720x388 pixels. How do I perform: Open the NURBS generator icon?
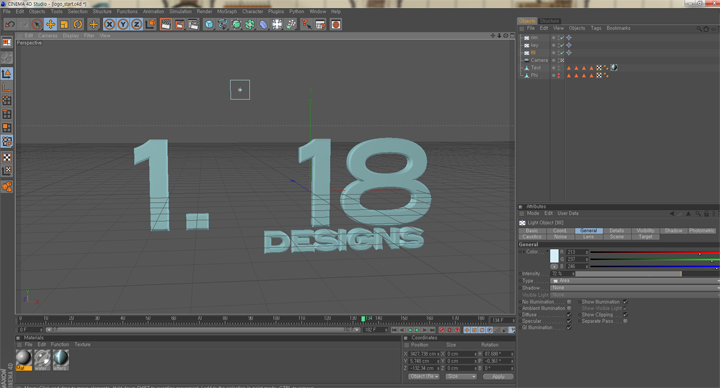[x=236, y=24]
